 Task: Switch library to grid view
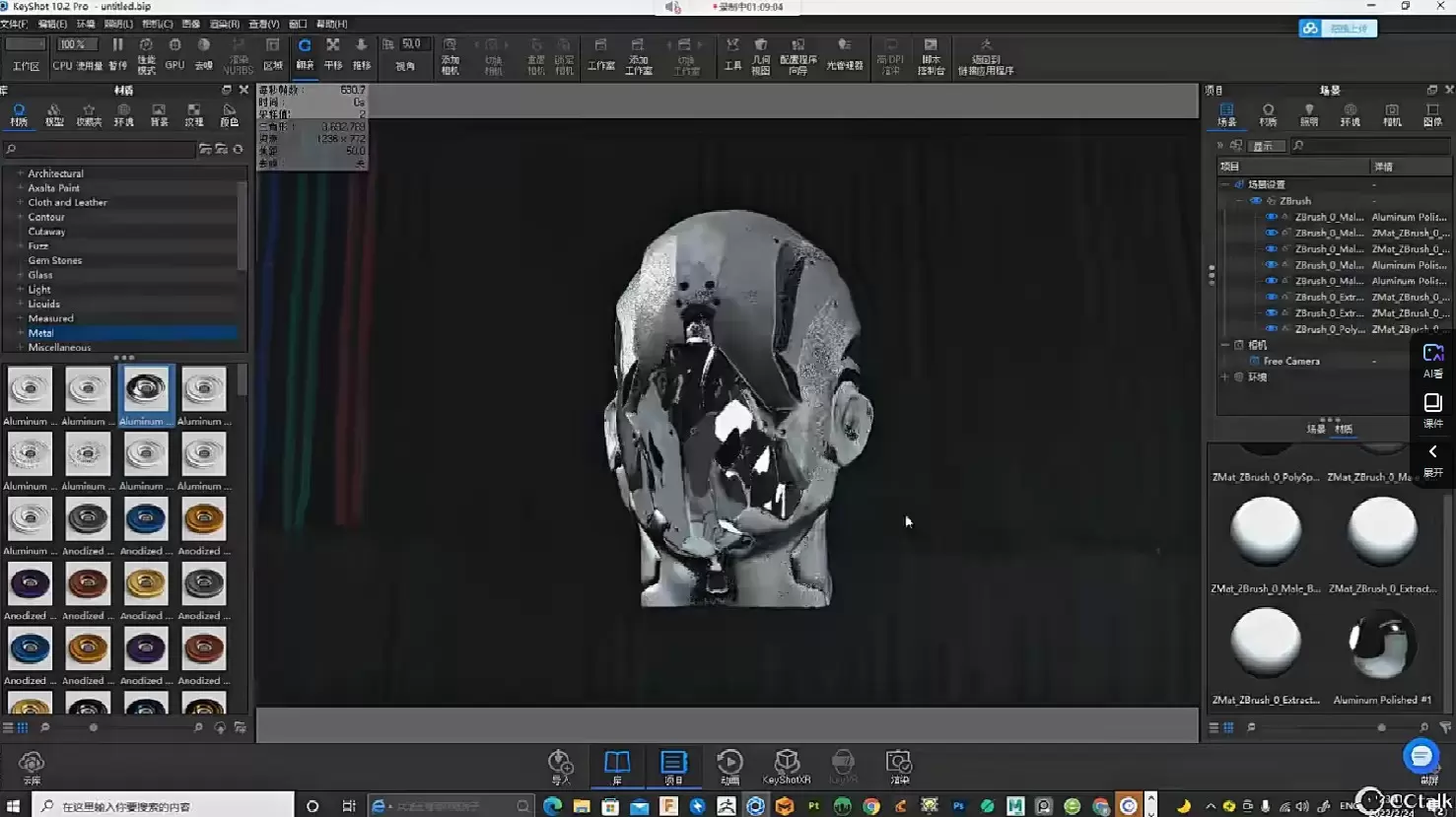point(22,727)
